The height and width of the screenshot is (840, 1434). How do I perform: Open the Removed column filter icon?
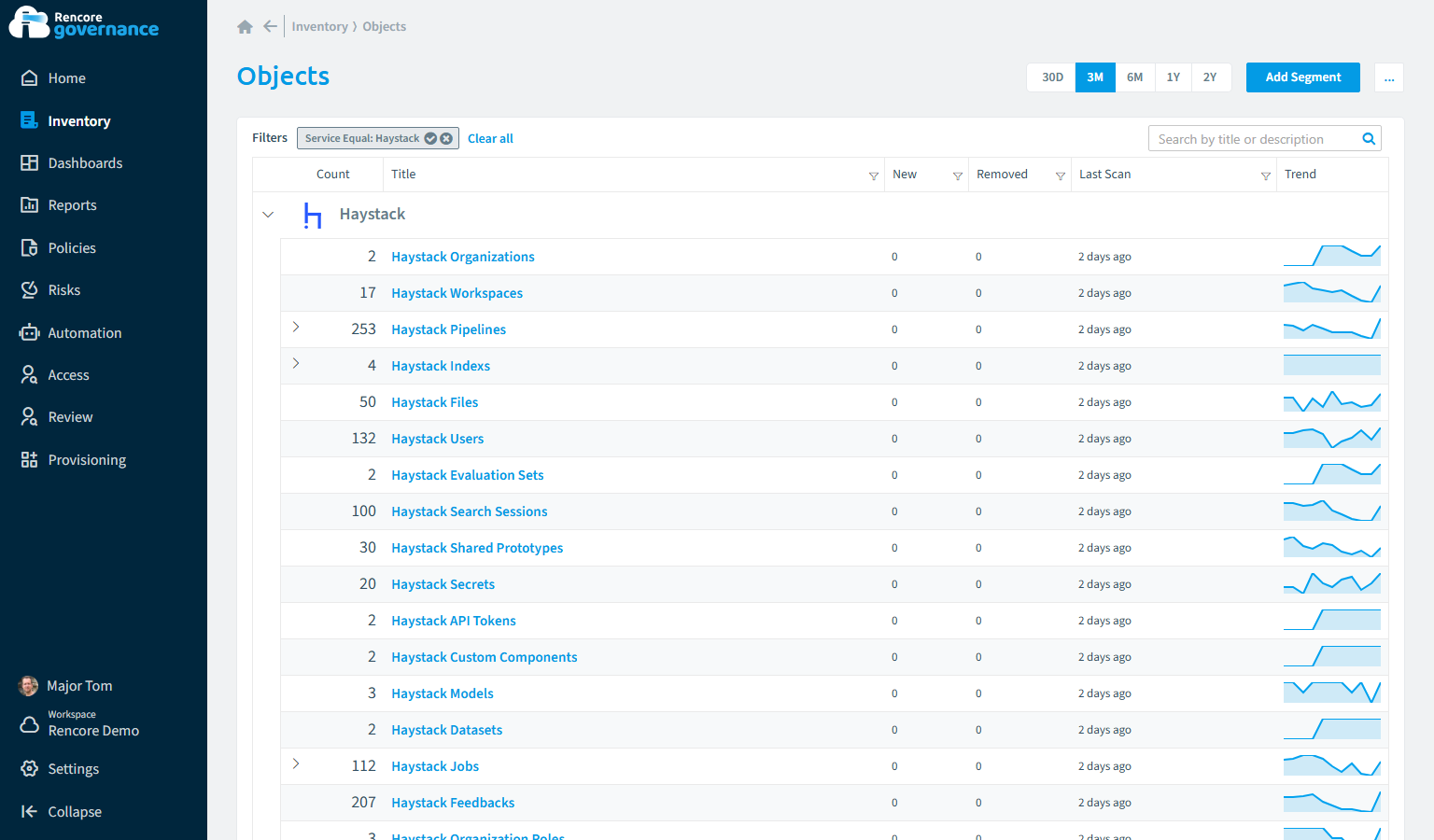coord(1061,175)
